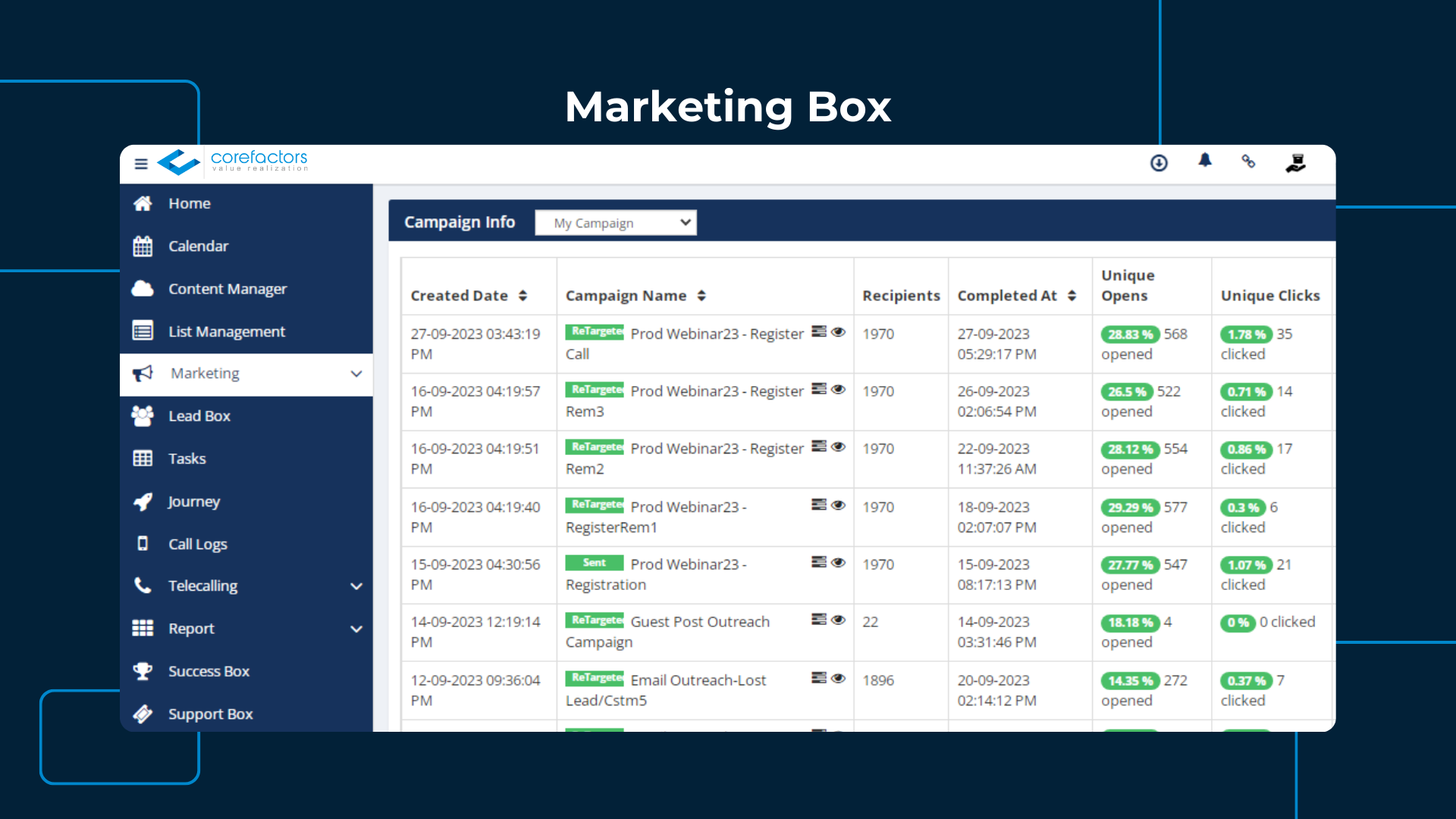Sort table by Created Date
The height and width of the screenshot is (819, 1456).
(x=522, y=296)
